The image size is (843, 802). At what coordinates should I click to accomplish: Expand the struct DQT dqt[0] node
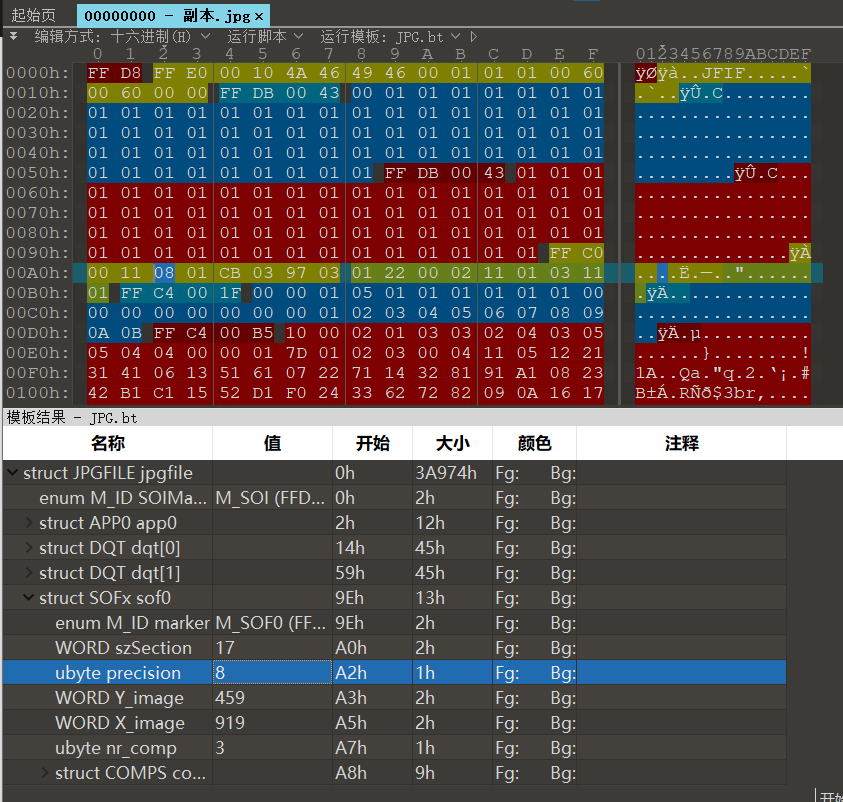click(x=28, y=548)
